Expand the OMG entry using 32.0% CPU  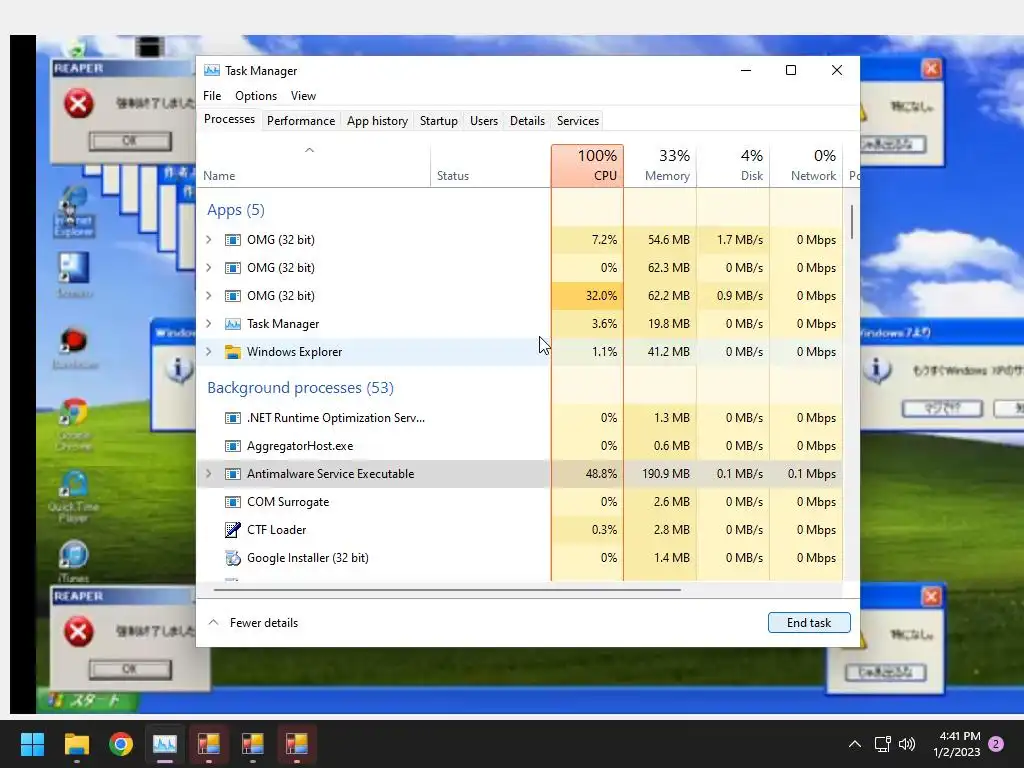(208, 296)
